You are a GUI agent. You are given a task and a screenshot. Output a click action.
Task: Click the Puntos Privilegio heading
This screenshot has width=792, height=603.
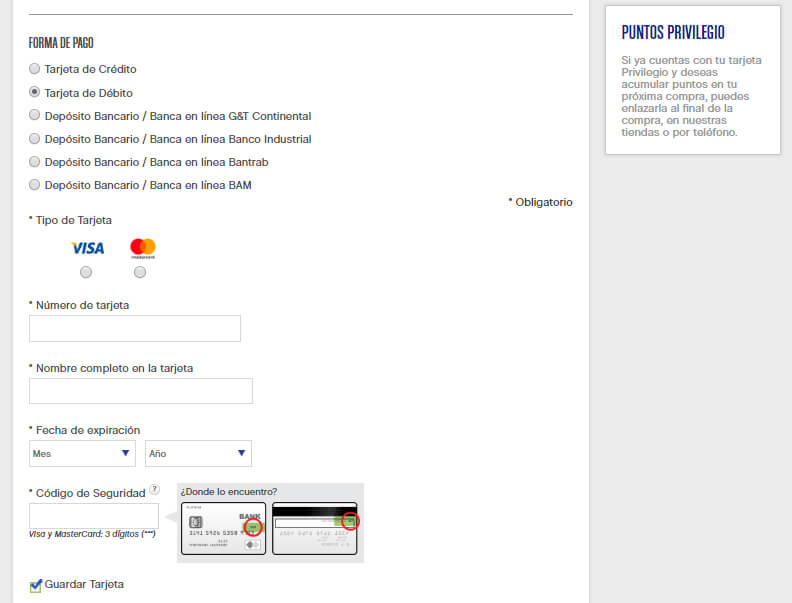pos(672,33)
